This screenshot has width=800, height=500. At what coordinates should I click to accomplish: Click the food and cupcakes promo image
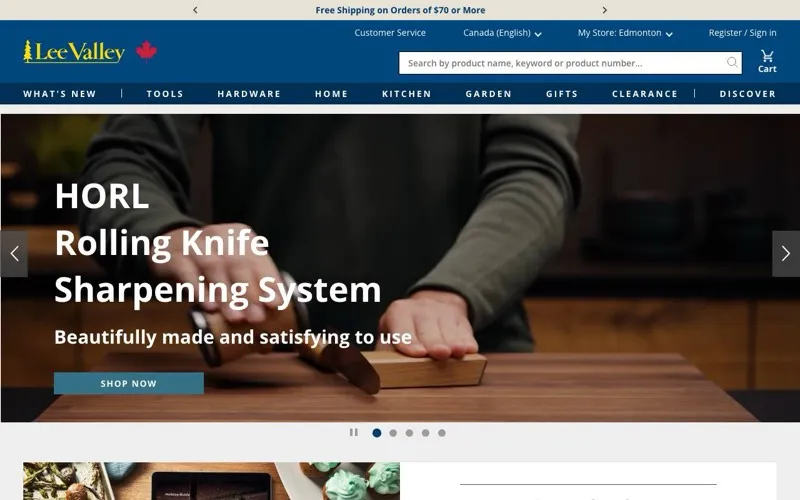tap(211, 481)
